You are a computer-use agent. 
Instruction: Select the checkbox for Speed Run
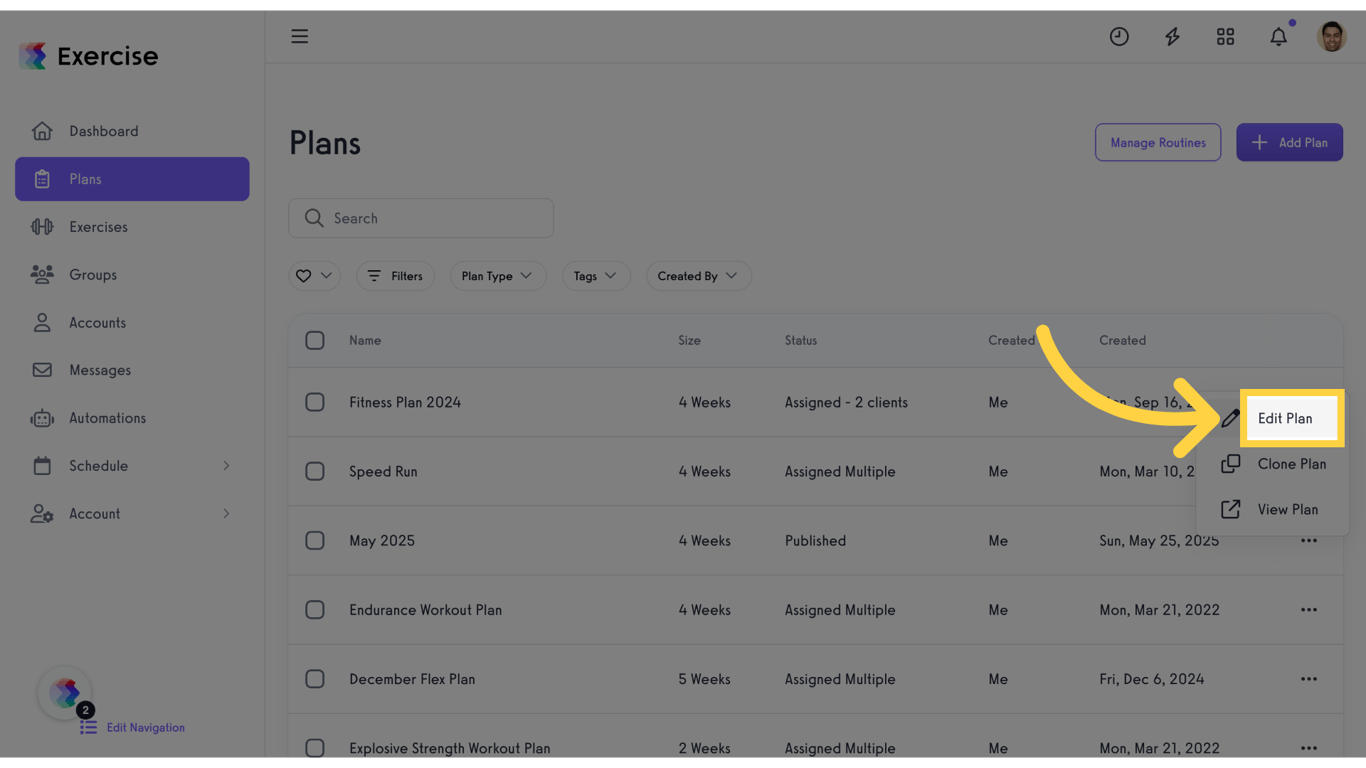pos(315,471)
